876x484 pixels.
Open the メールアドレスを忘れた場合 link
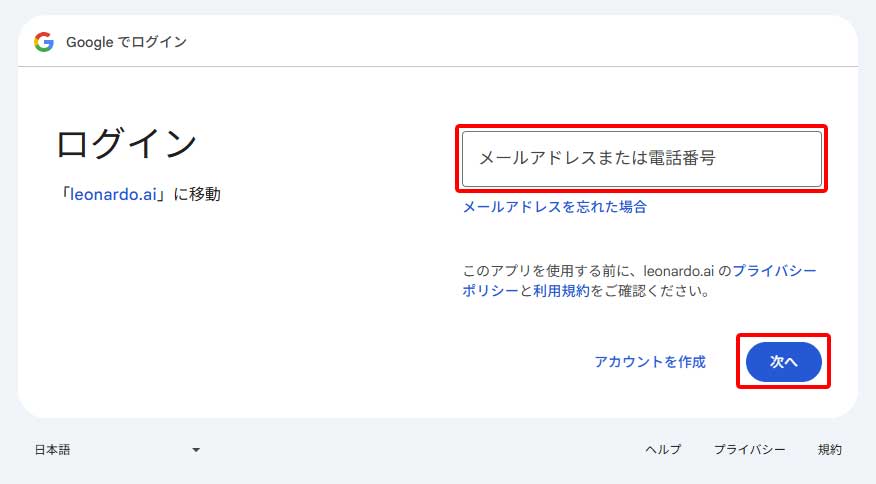[x=554, y=207]
